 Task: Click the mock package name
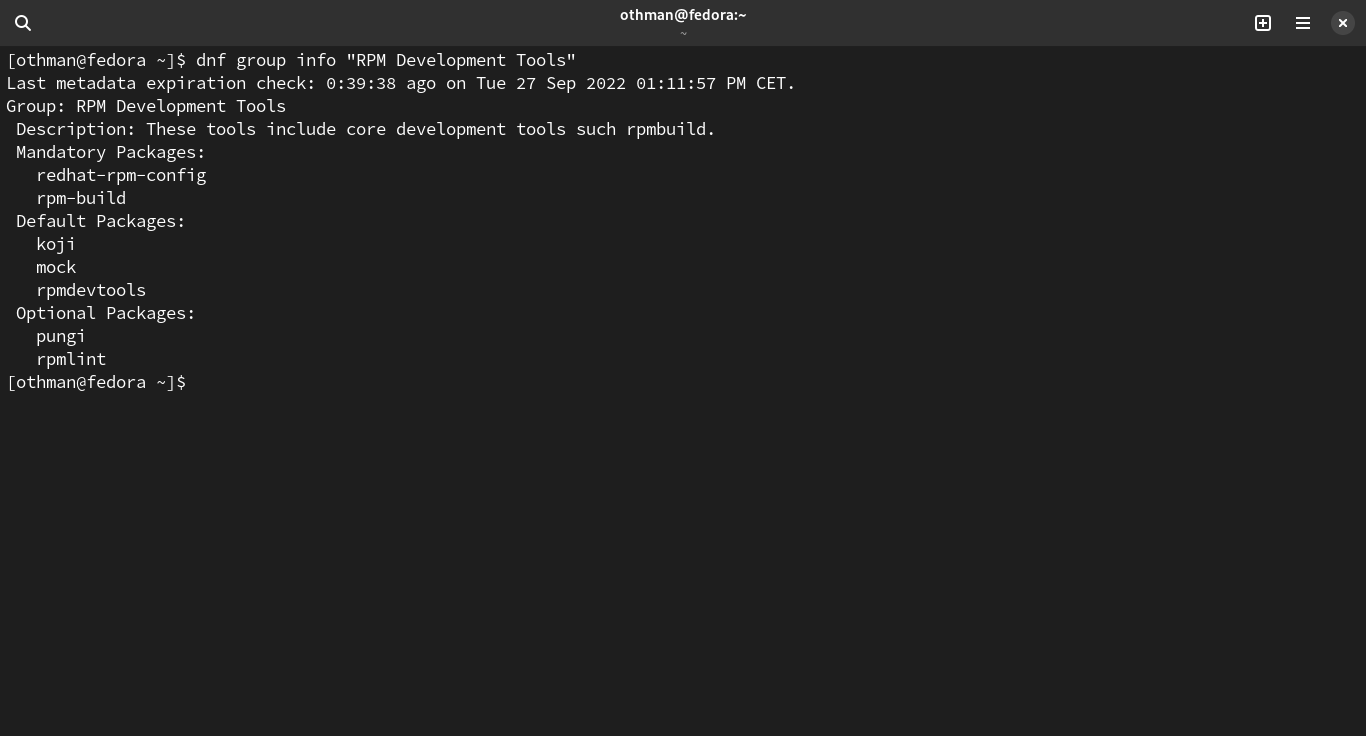(x=56, y=267)
